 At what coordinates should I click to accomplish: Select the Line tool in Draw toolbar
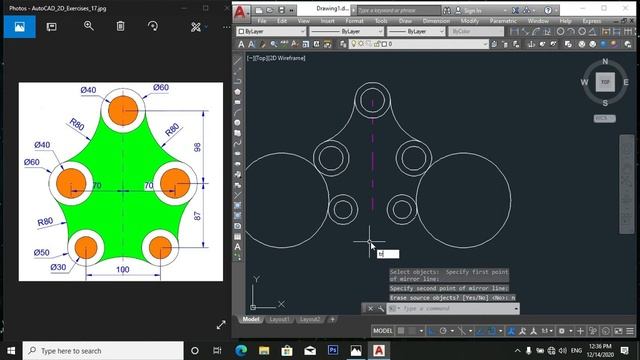coord(238,61)
